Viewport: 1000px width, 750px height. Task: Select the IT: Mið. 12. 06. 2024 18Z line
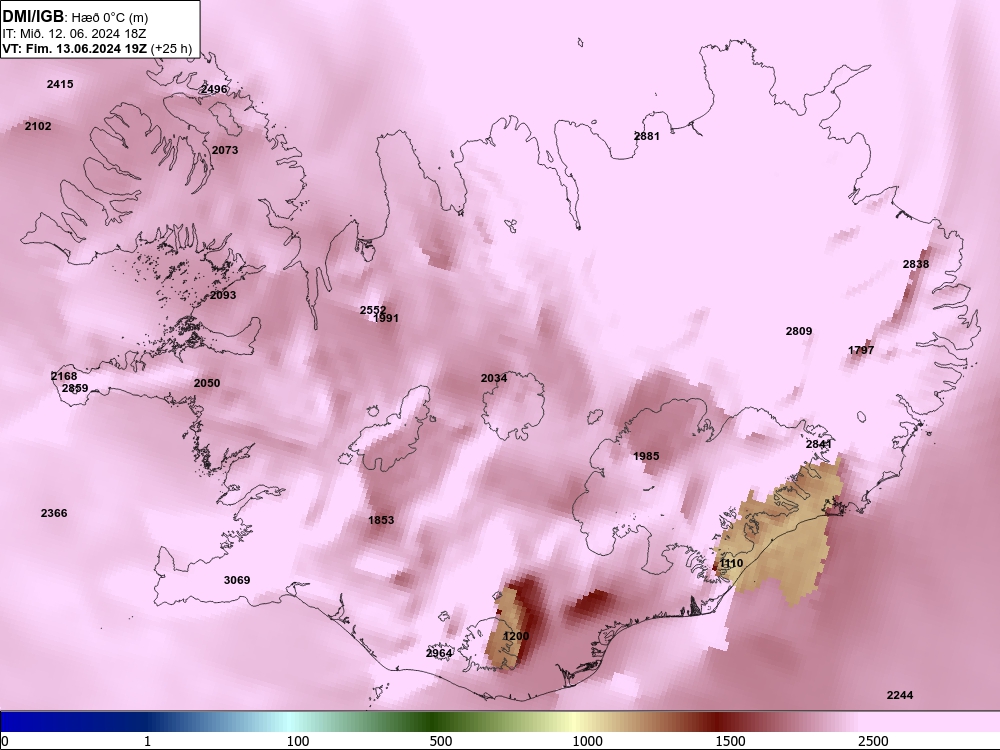(x=74, y=34)
